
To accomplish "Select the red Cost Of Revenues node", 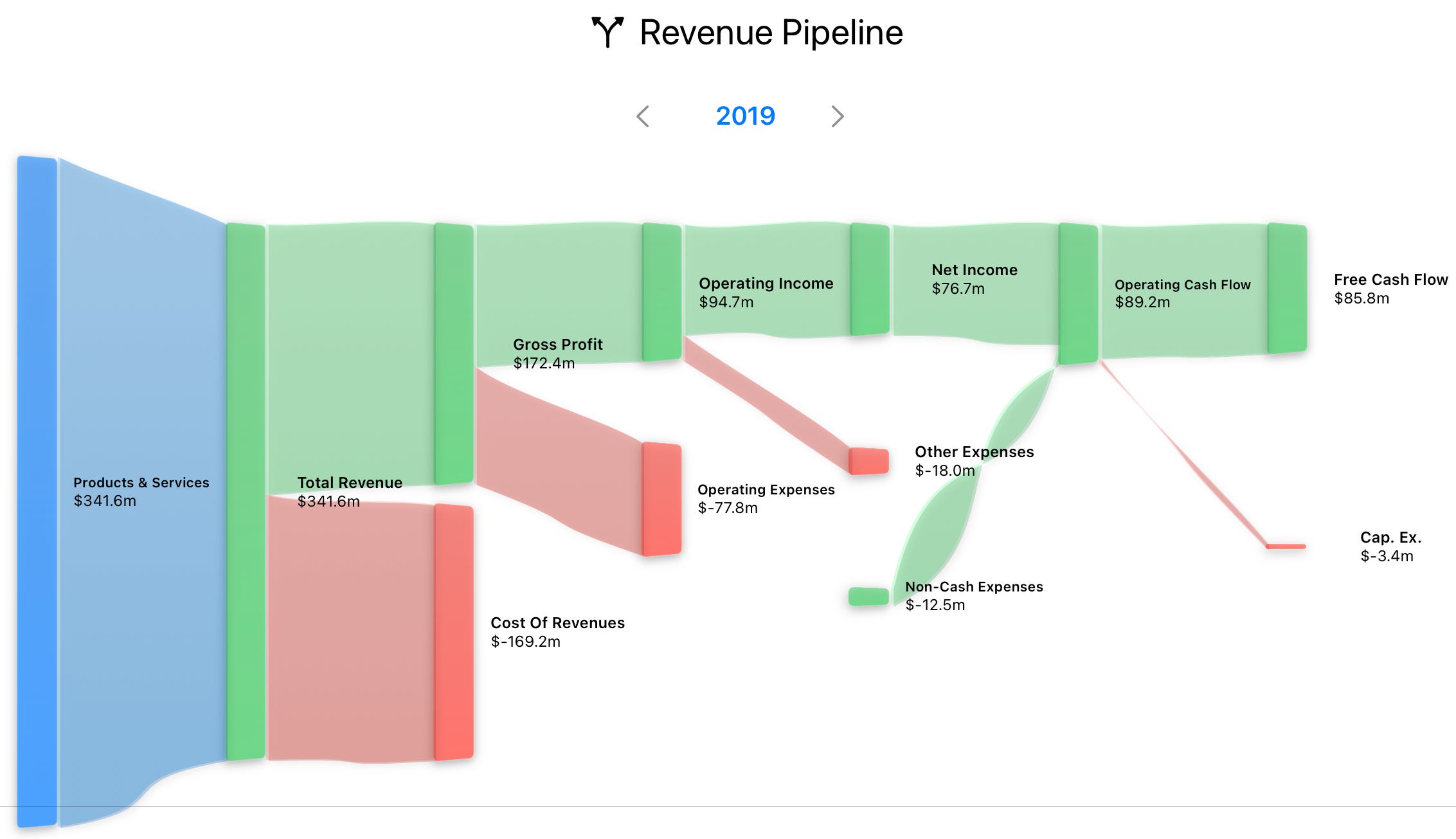I will click(454, 633).
